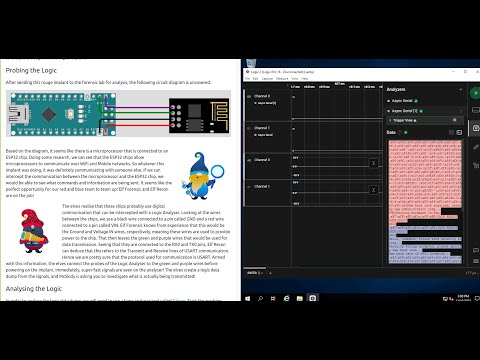Click Channel 0 analog channel icon
The image size is (480, 360).
(249, 160)
